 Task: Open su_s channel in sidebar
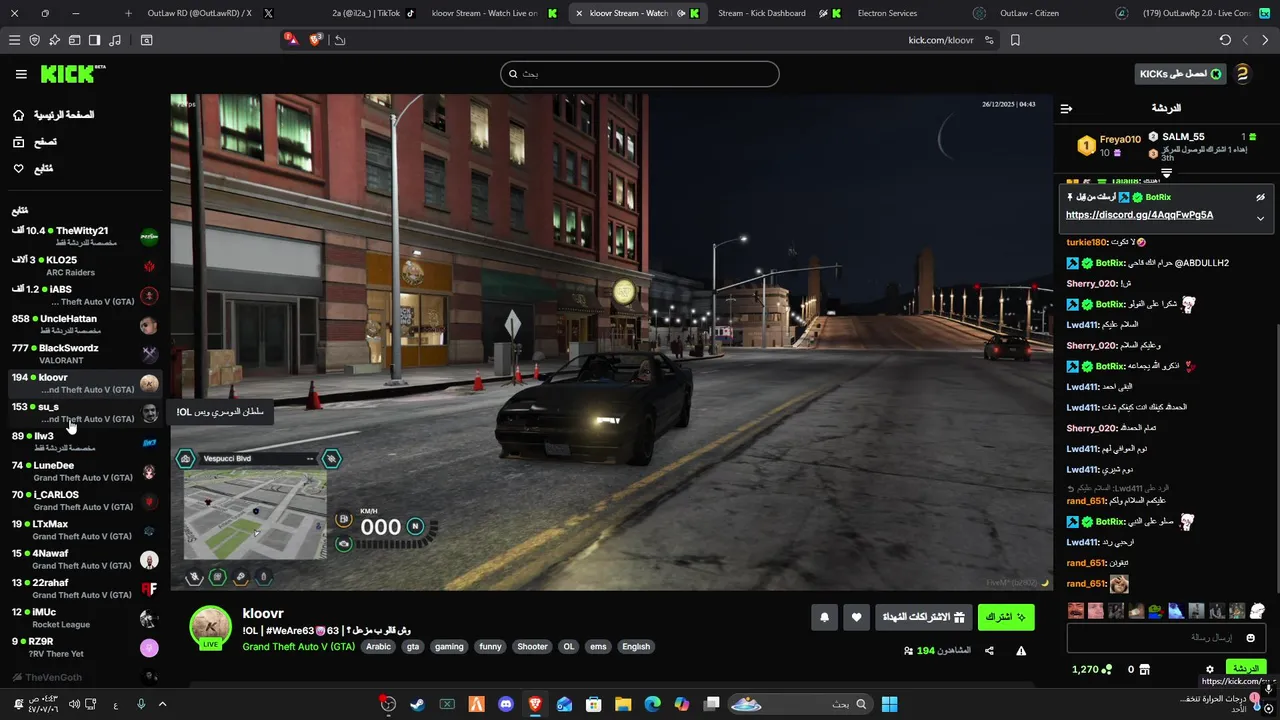point(84,412)
